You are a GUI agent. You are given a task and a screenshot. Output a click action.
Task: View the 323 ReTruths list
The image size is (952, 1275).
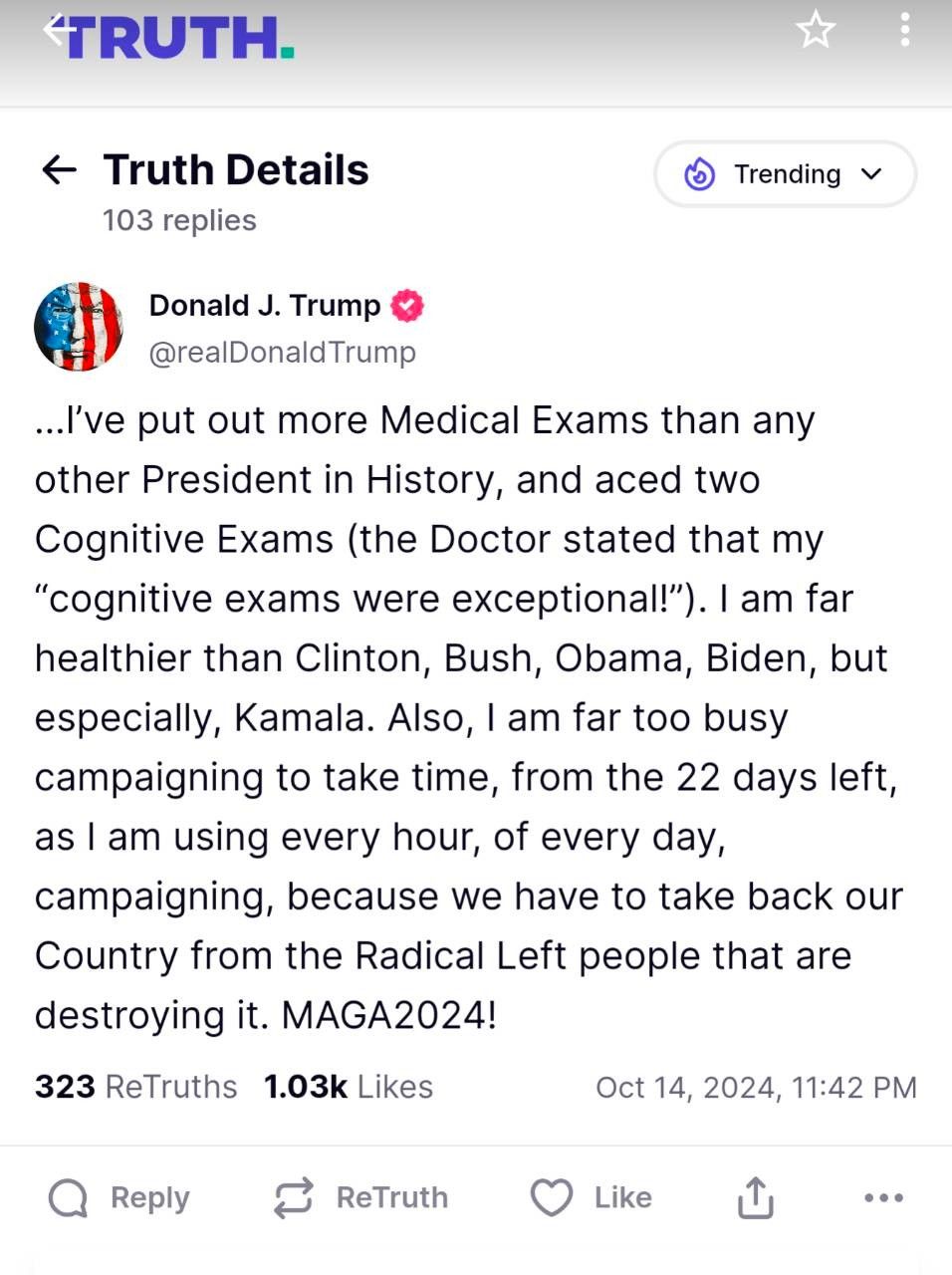point(136,1087)
